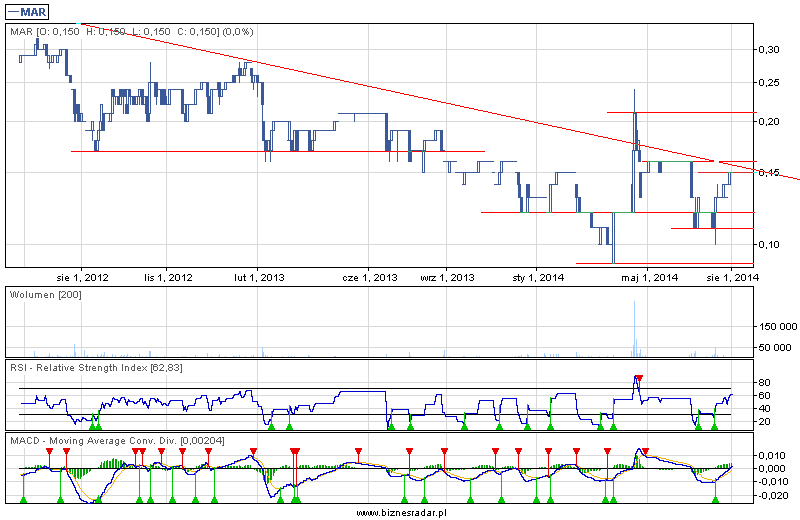Screen dimensions: 800x520
Task: Click the leftmost red triangle in MACD panel
Action: 49,452
